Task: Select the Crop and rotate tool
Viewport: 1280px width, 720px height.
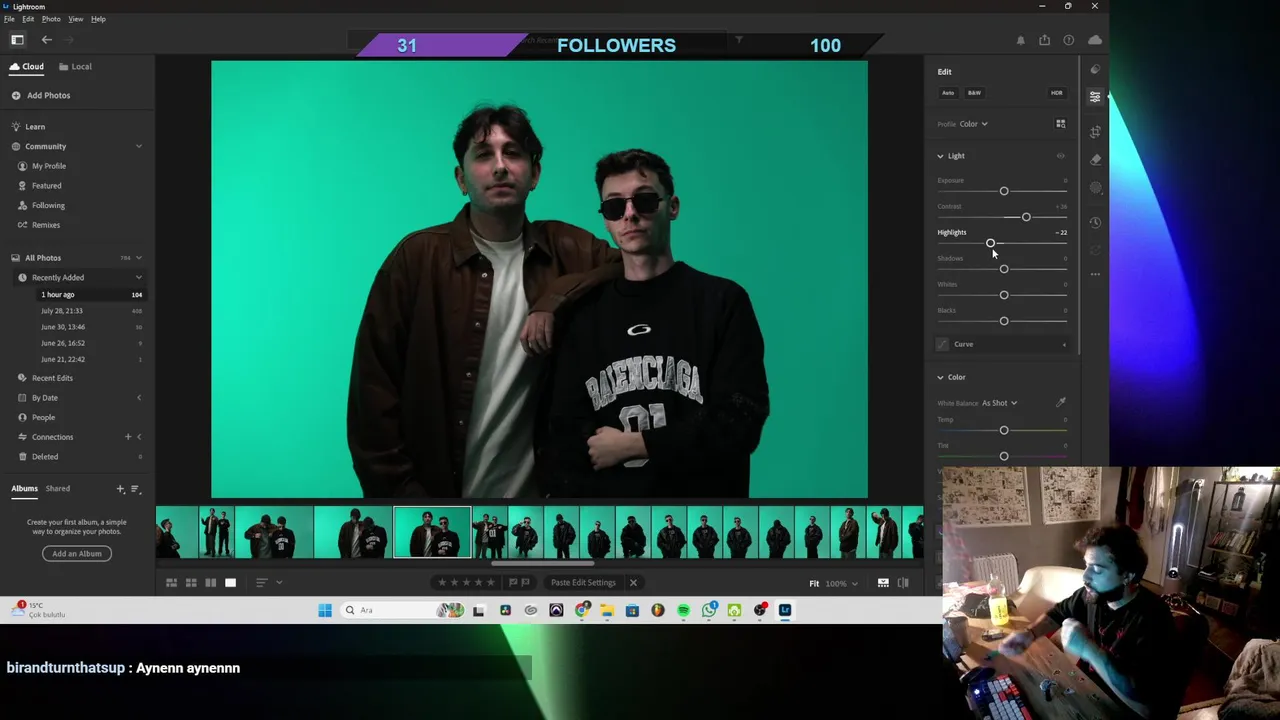Action: click(x=1095, y=131)
